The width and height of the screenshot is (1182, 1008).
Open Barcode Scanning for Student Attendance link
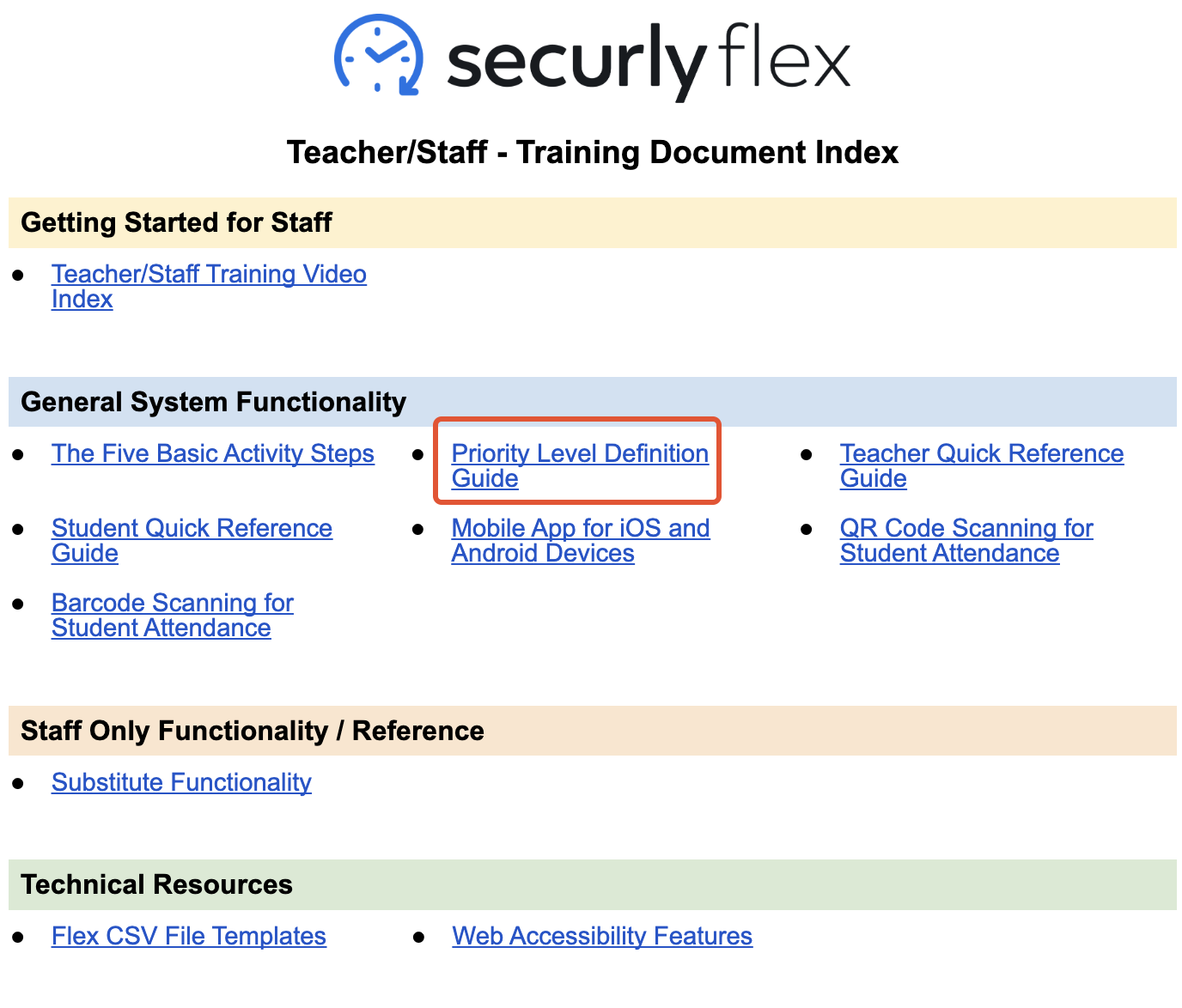point(173,616)
